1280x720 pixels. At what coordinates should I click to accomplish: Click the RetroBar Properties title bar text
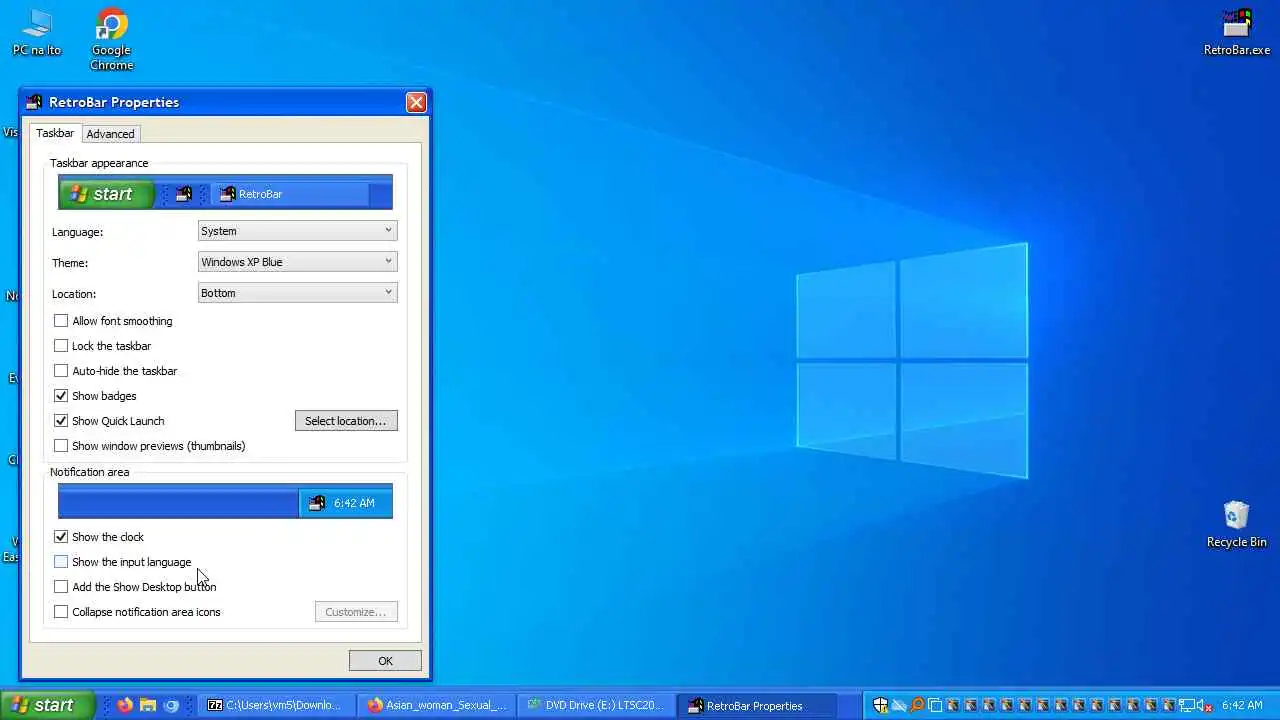(114, 102)
